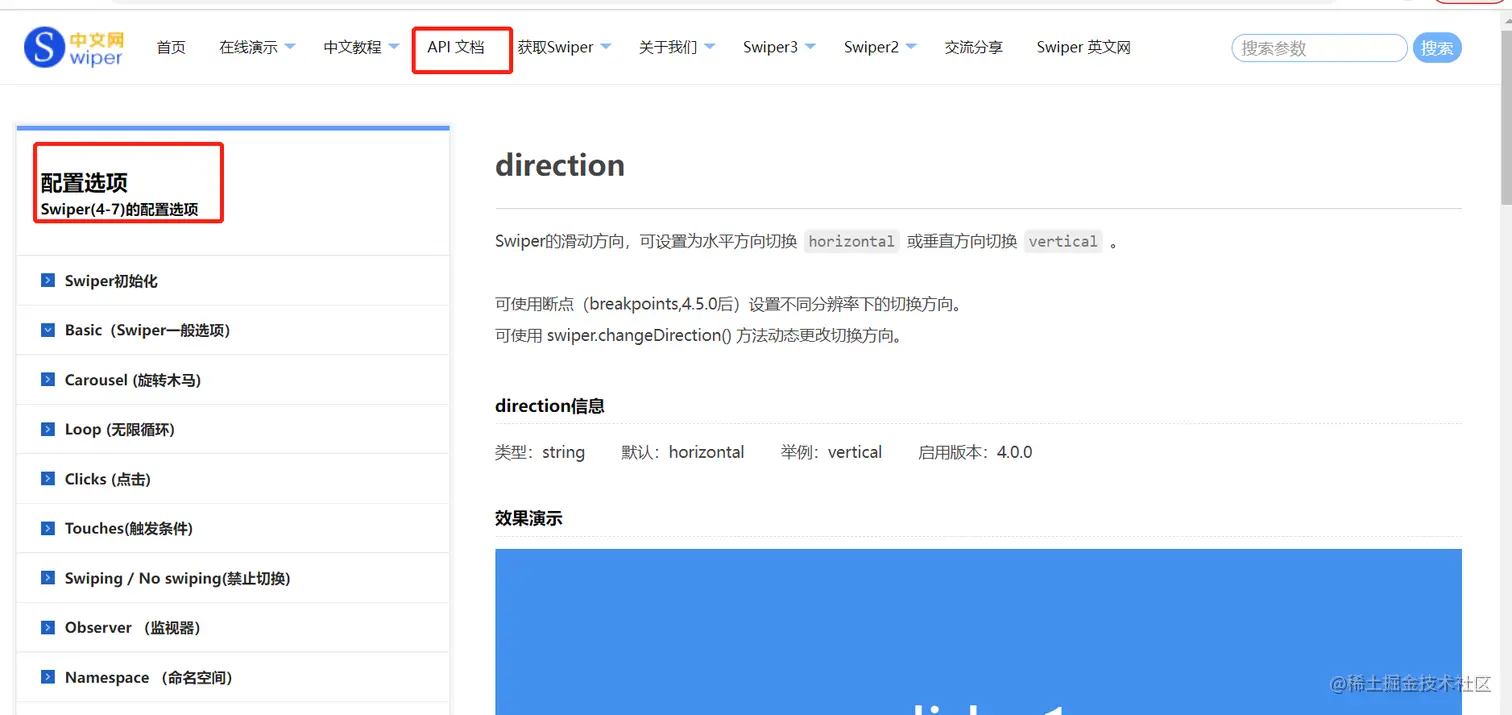The image size is (1512, 715).
Task: Open the 关于我们 dropdown menu
Action: point(677,47)
